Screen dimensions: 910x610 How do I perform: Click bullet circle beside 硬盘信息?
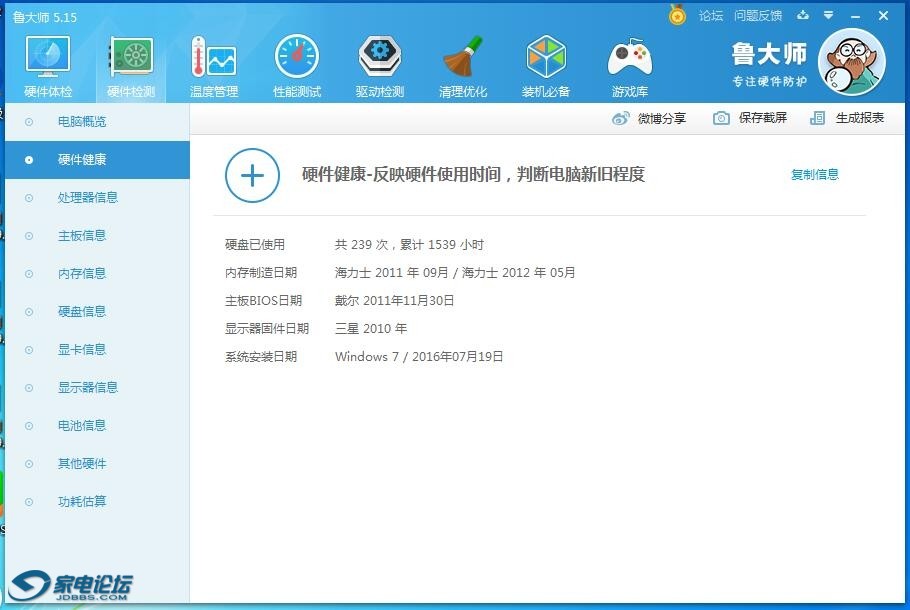pos(29,312)
